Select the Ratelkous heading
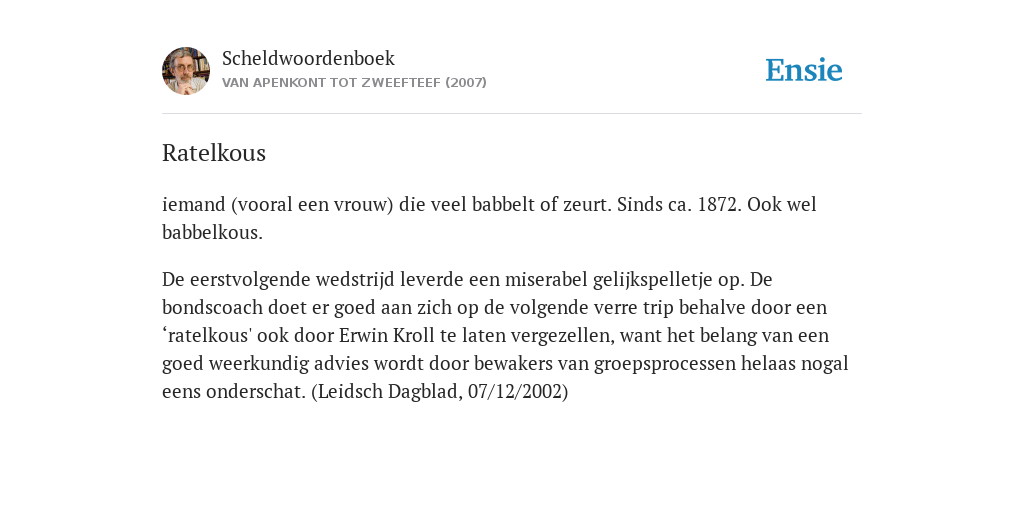 click(214, 153)
